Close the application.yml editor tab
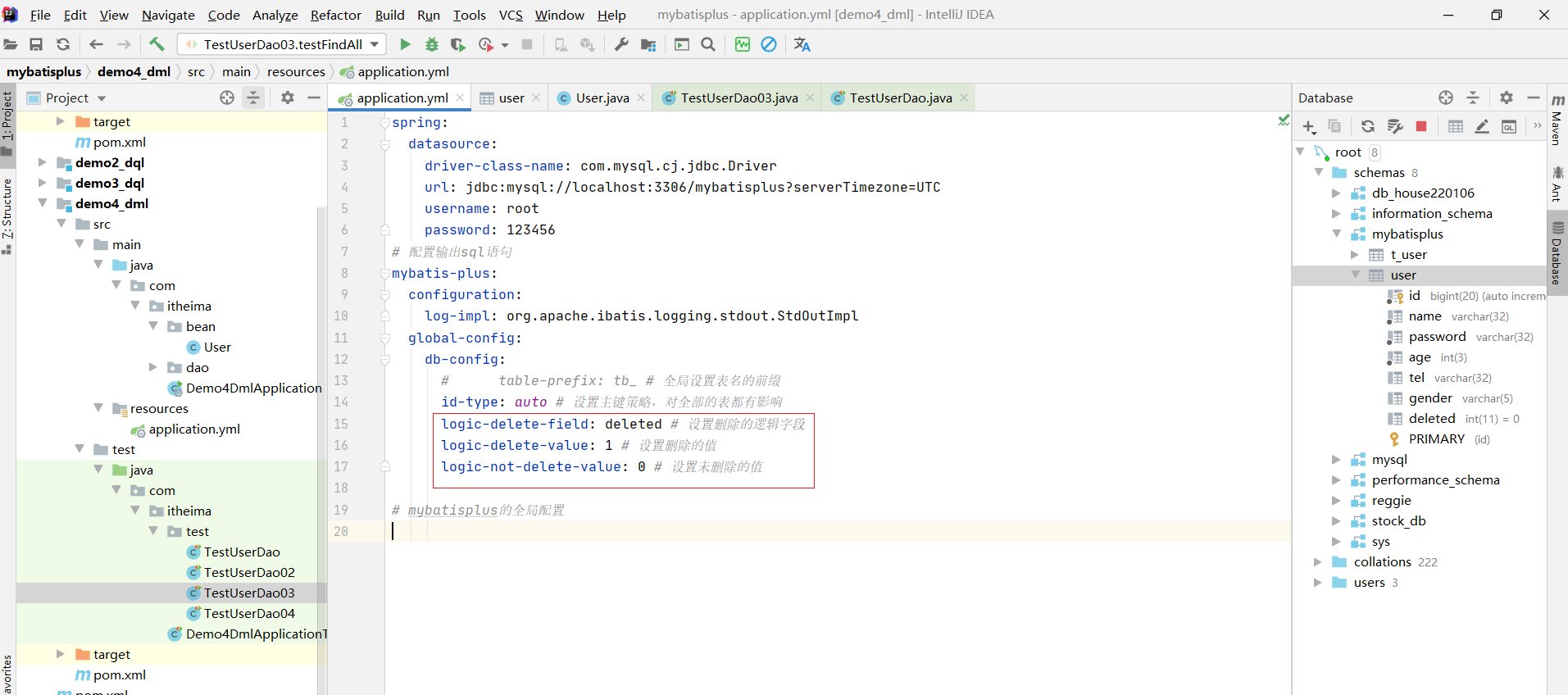 point(460,98)
